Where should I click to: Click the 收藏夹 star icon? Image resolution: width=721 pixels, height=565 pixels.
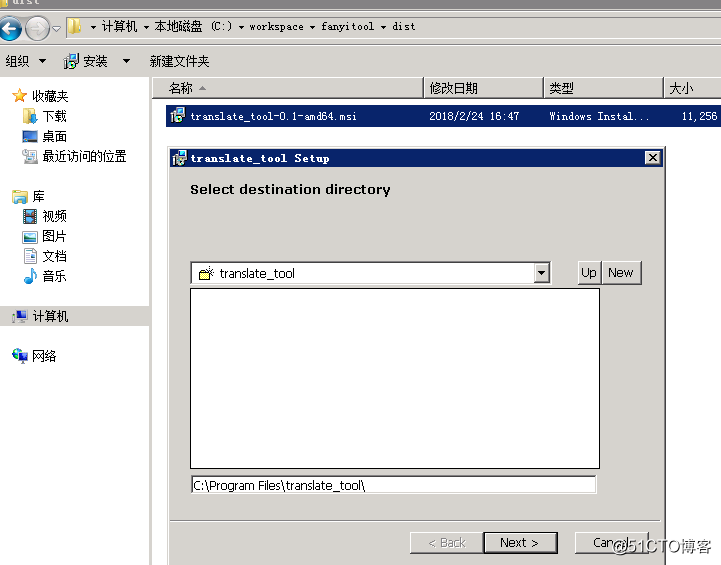[x=19, y=96]
